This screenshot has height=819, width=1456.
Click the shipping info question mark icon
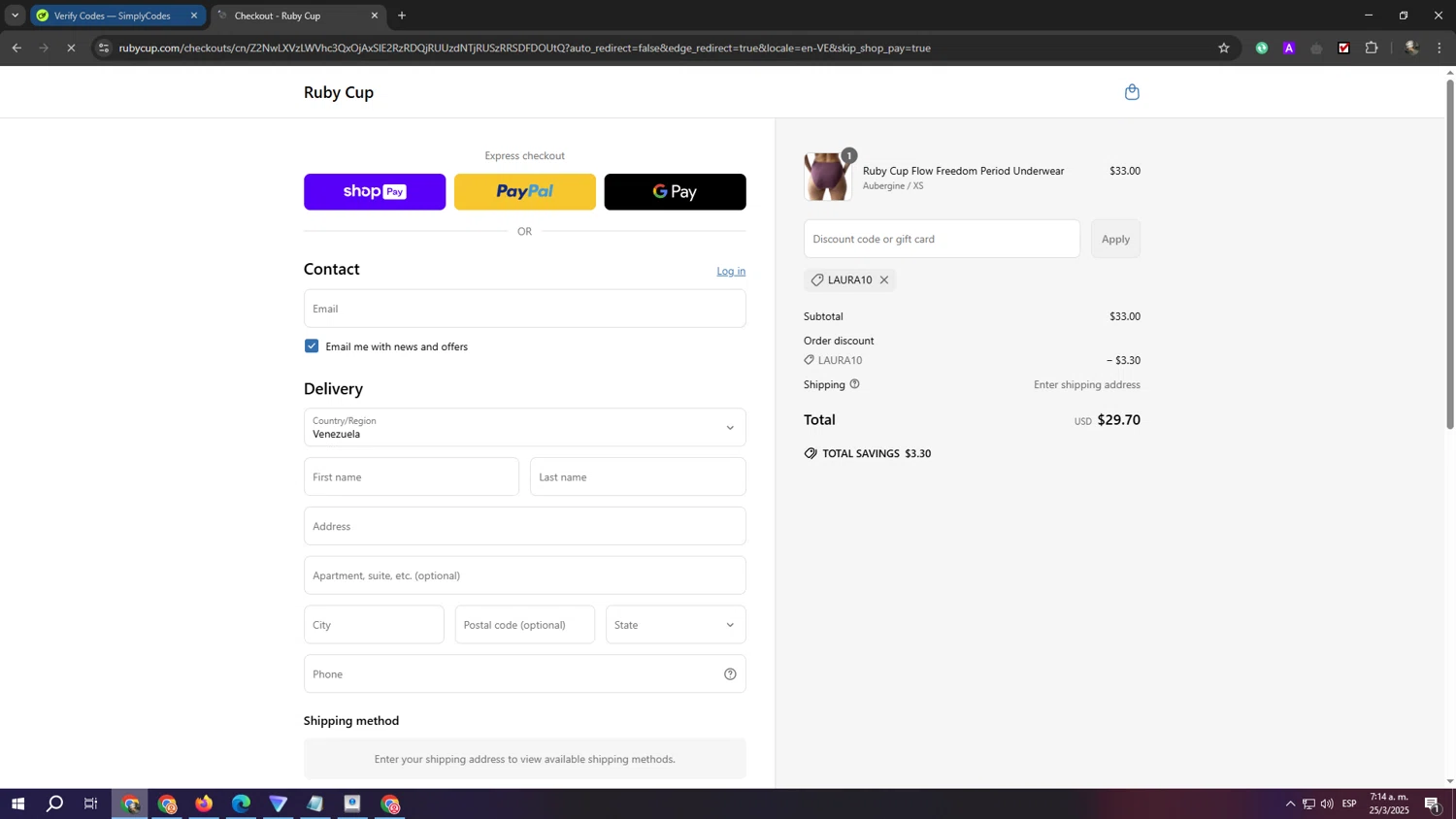[855, 384]
